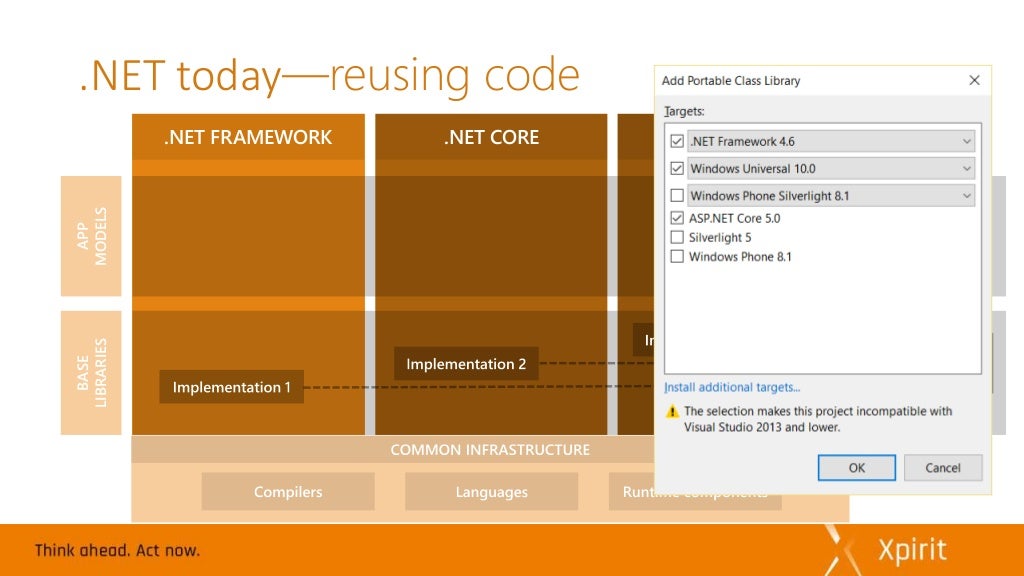This screenshot has width=1024, height=576.
Task: Click the Targets: label
Action: click(x=684, y=111)
